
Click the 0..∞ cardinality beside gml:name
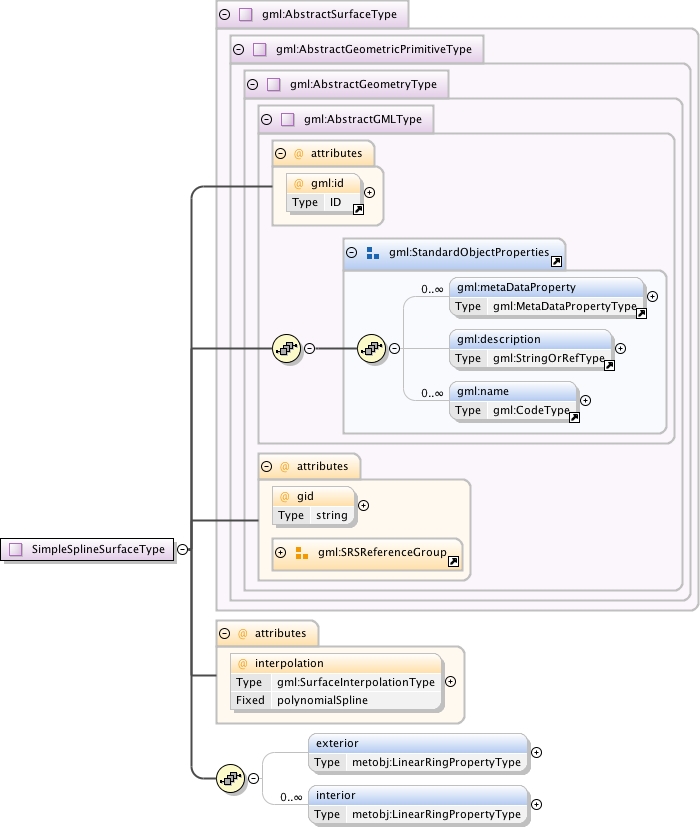[432, 393]
